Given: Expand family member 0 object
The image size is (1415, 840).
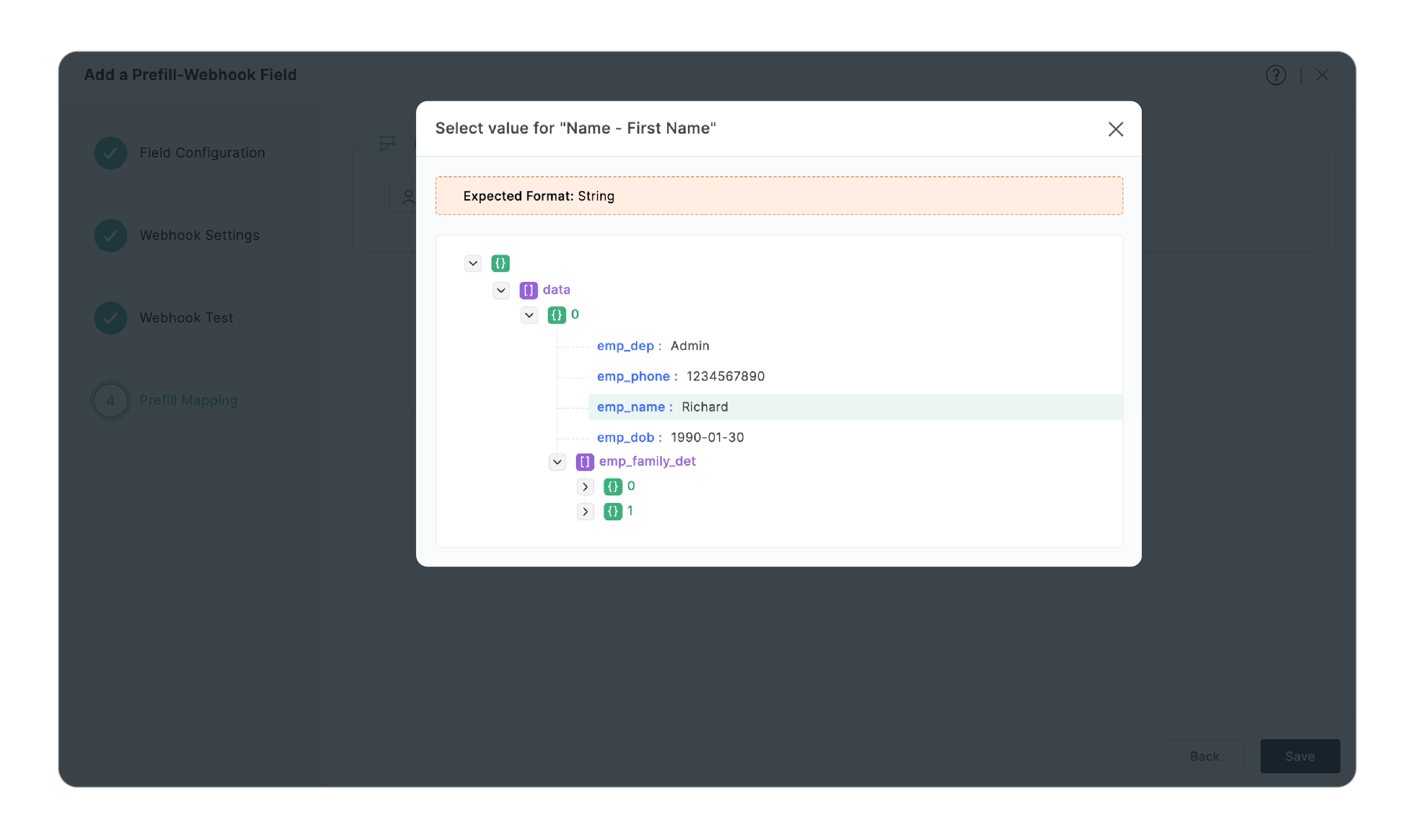Looking at the screenshot, I should 586,486.
